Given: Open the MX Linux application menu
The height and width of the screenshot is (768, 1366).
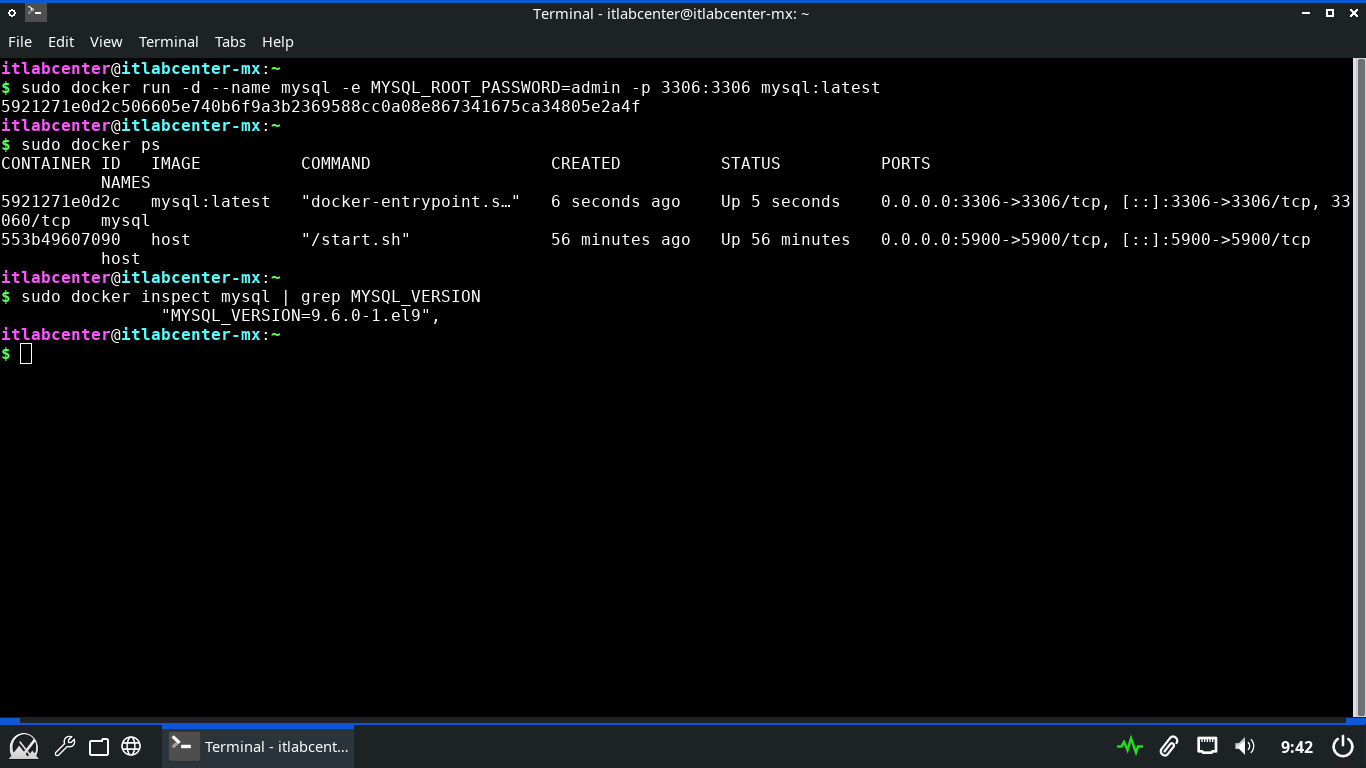Looking at the screenshot, I should point(24,746).
